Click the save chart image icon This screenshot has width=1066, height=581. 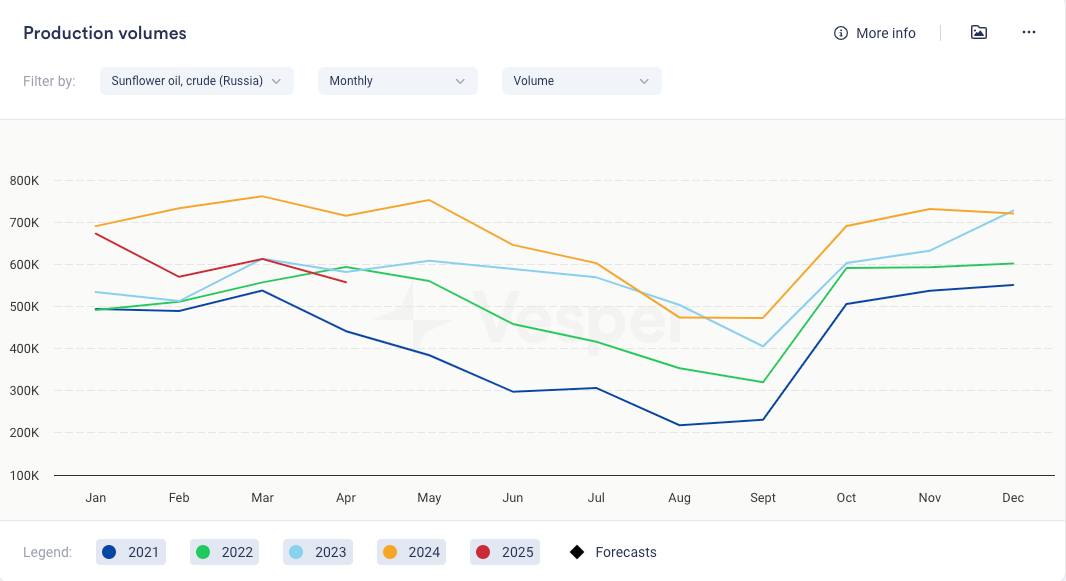click(x=979, y=32)
